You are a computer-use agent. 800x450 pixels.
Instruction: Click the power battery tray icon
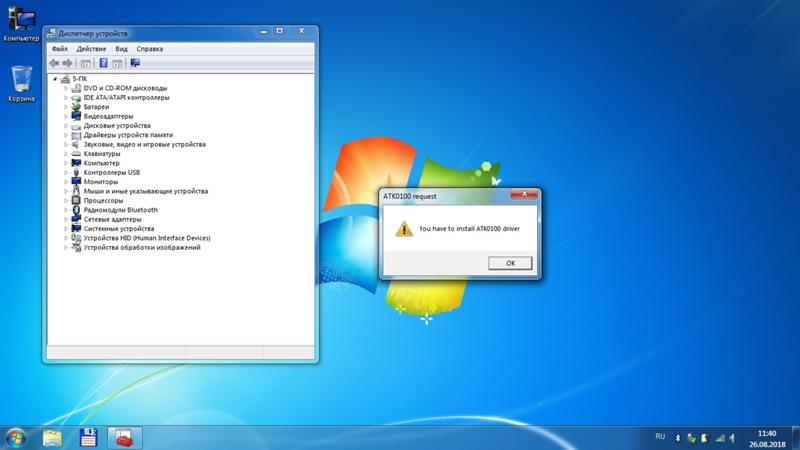[x=705, y=438]
